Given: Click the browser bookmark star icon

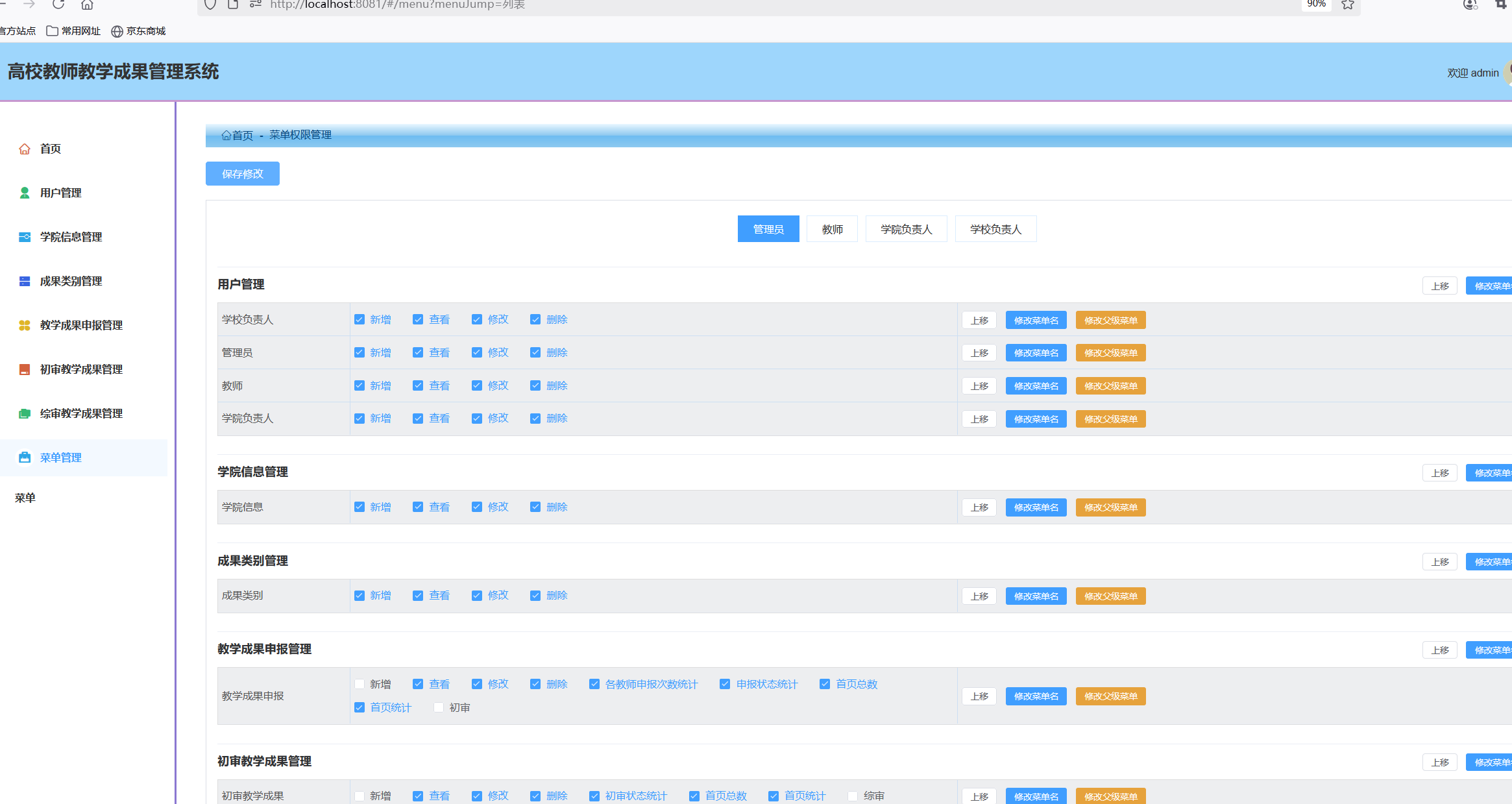Looking at the screenshot, I should point(1348,5).
